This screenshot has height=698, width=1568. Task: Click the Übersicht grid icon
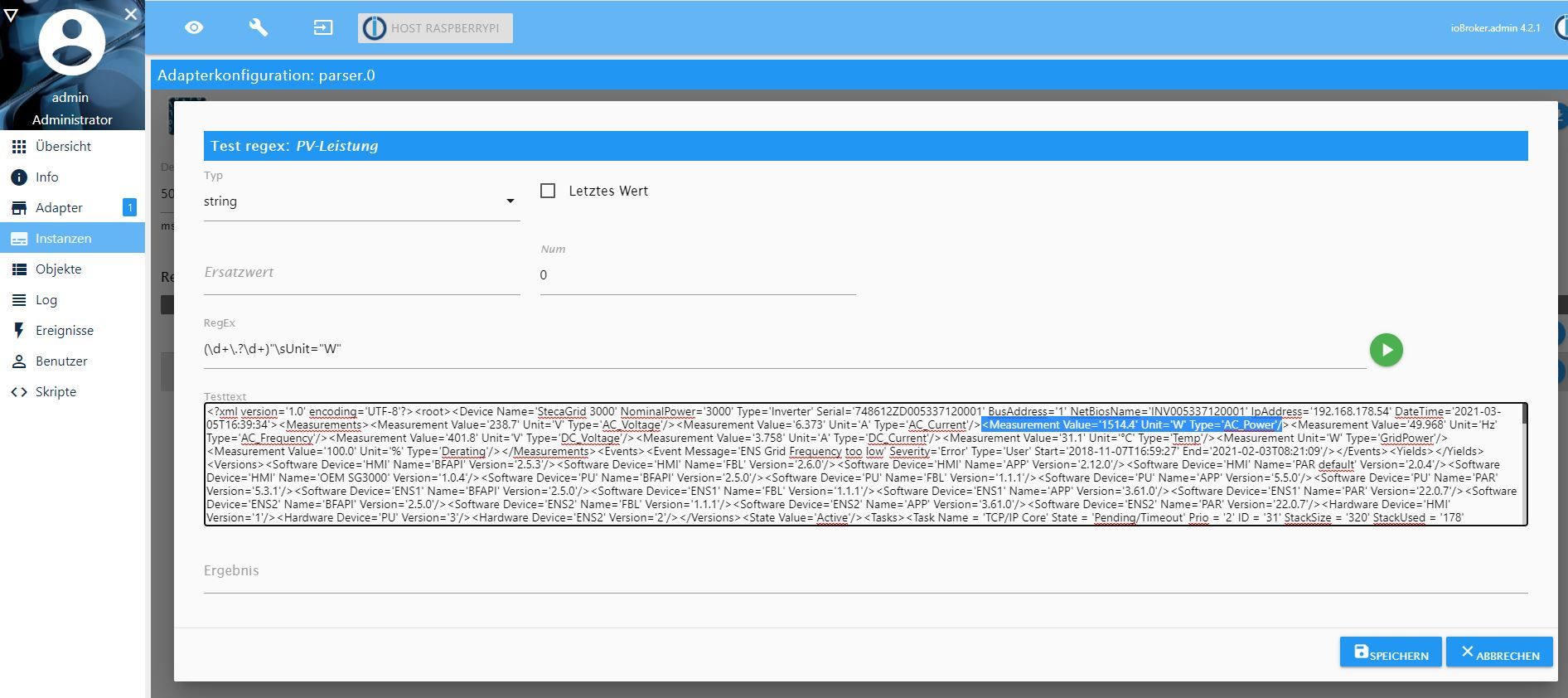tap(19, 147)
